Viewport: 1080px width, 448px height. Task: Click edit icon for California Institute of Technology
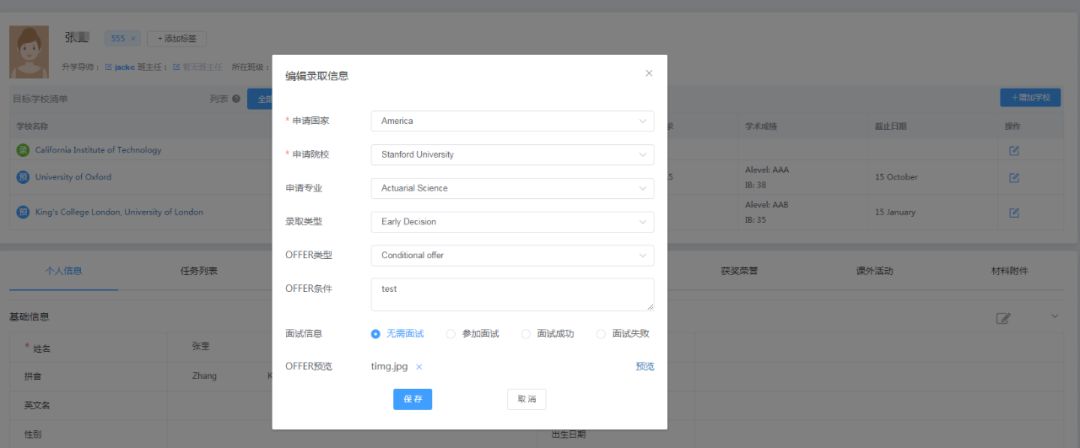(1013, 151)
